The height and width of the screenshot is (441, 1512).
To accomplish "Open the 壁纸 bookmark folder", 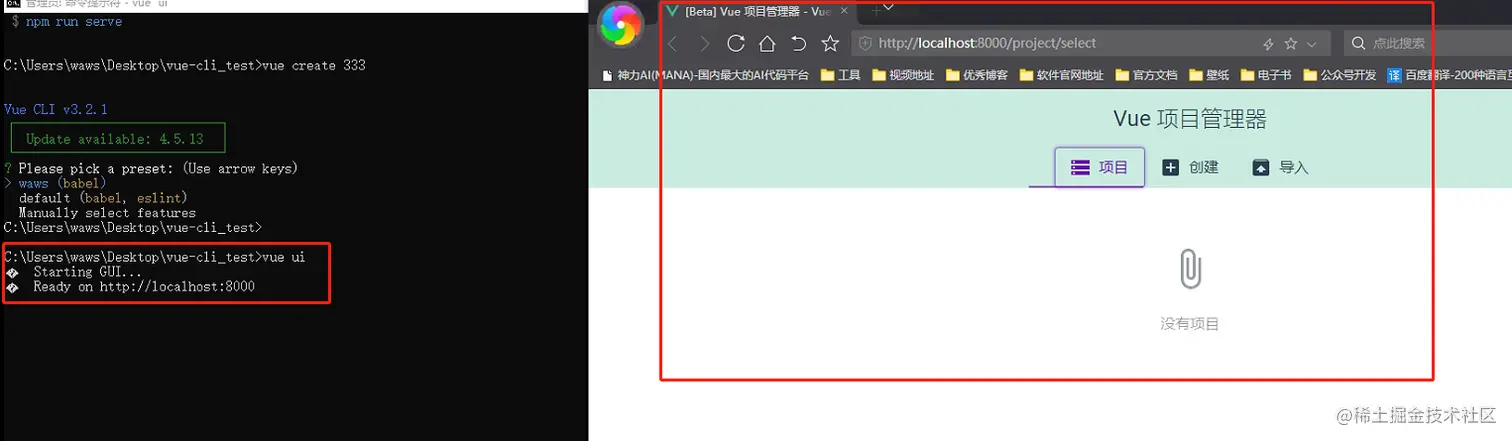I will pyautogui.click(x=1208, y=75).
